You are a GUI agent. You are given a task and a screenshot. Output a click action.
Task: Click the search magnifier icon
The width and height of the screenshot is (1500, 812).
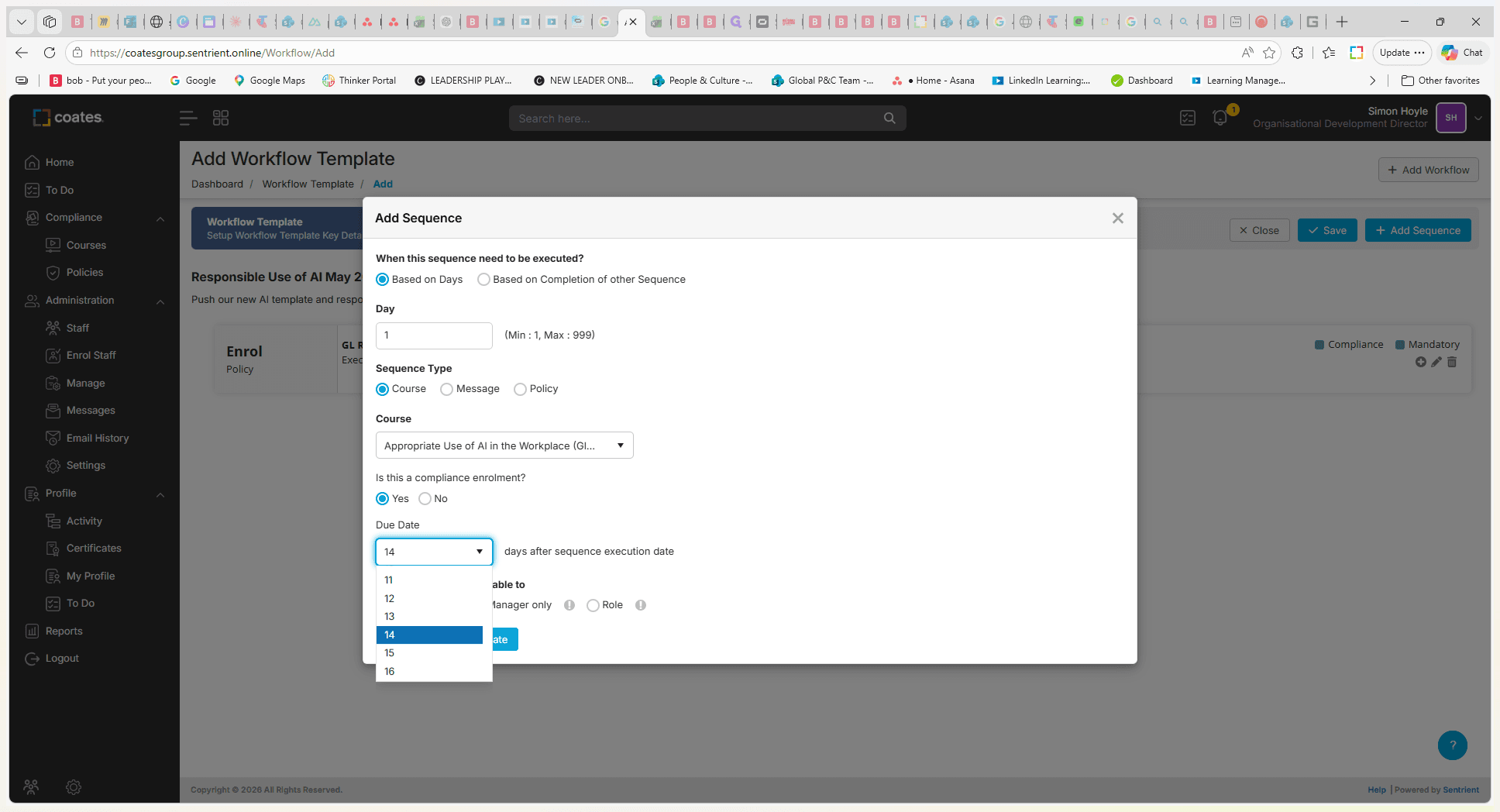point(889,119)
